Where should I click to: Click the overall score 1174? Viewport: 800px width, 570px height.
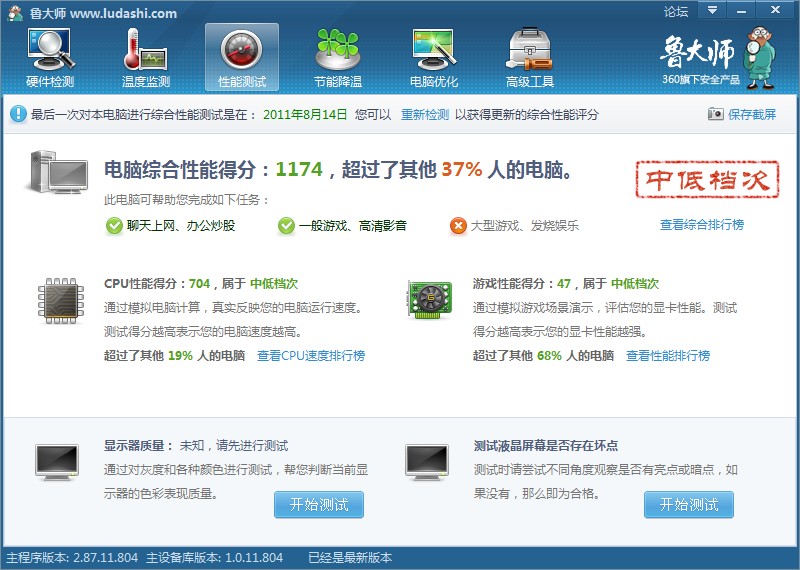(299, 169)
